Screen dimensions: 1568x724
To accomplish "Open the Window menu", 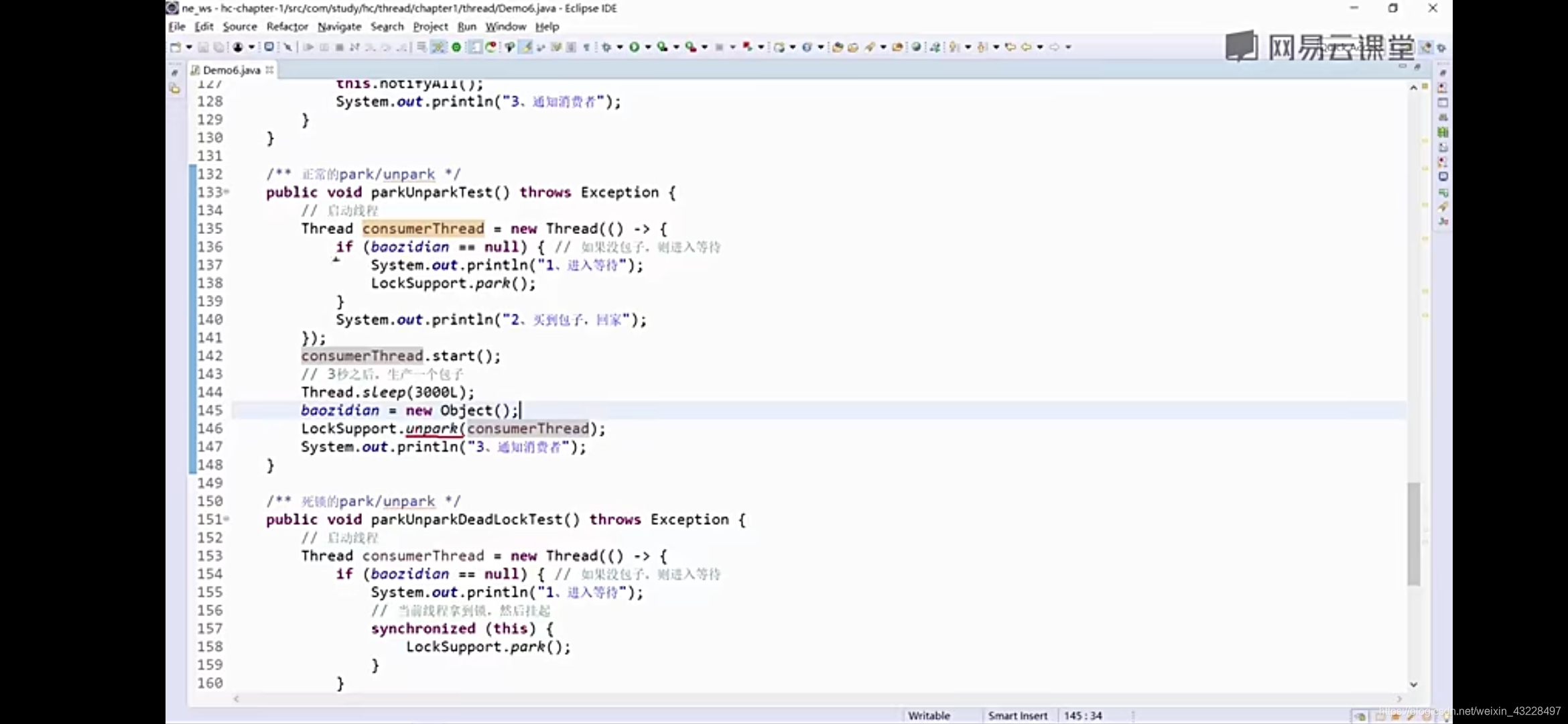I will [x=505, y=27].
